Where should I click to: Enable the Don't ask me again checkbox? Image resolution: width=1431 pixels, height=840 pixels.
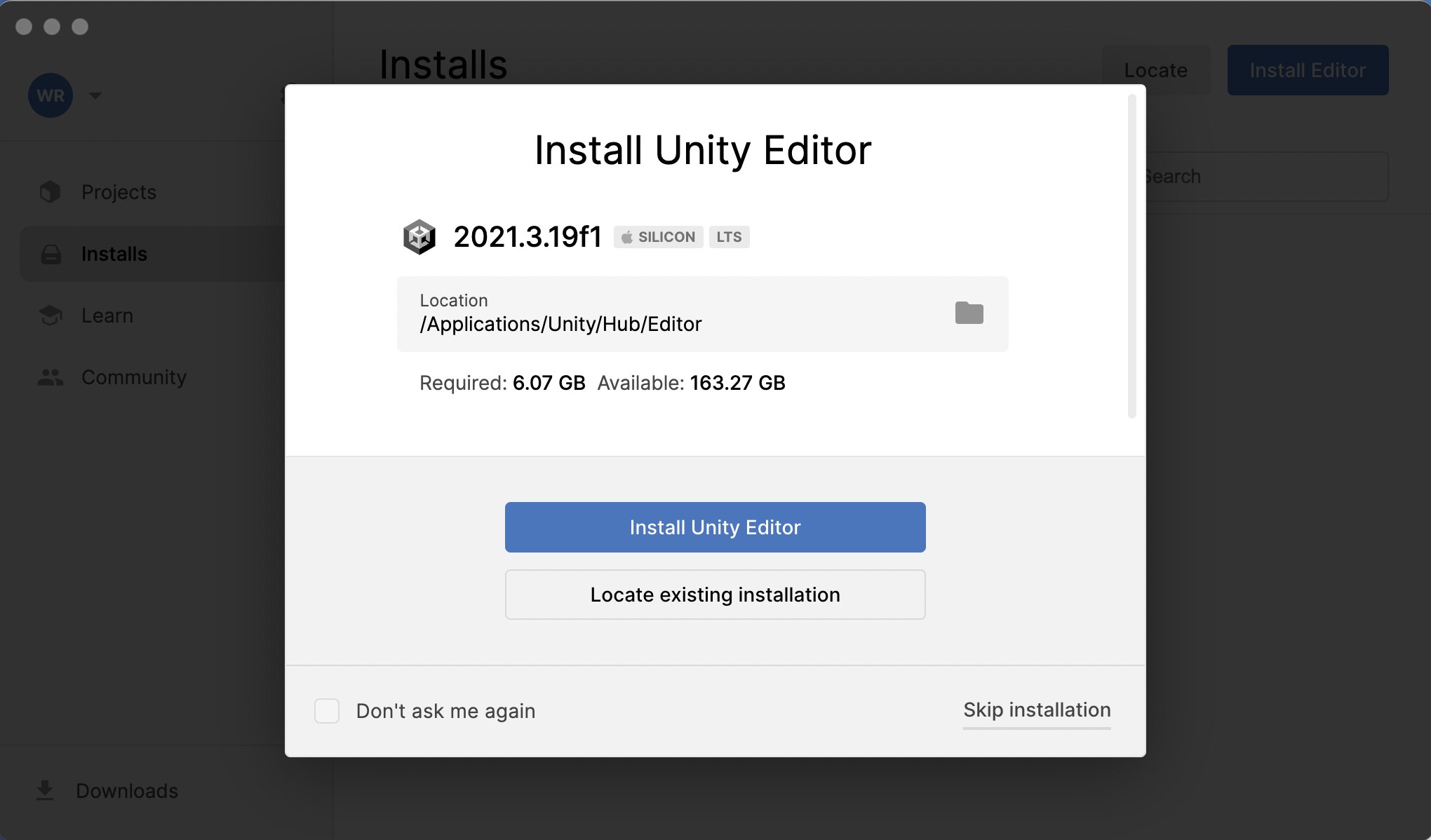point(327,711)
